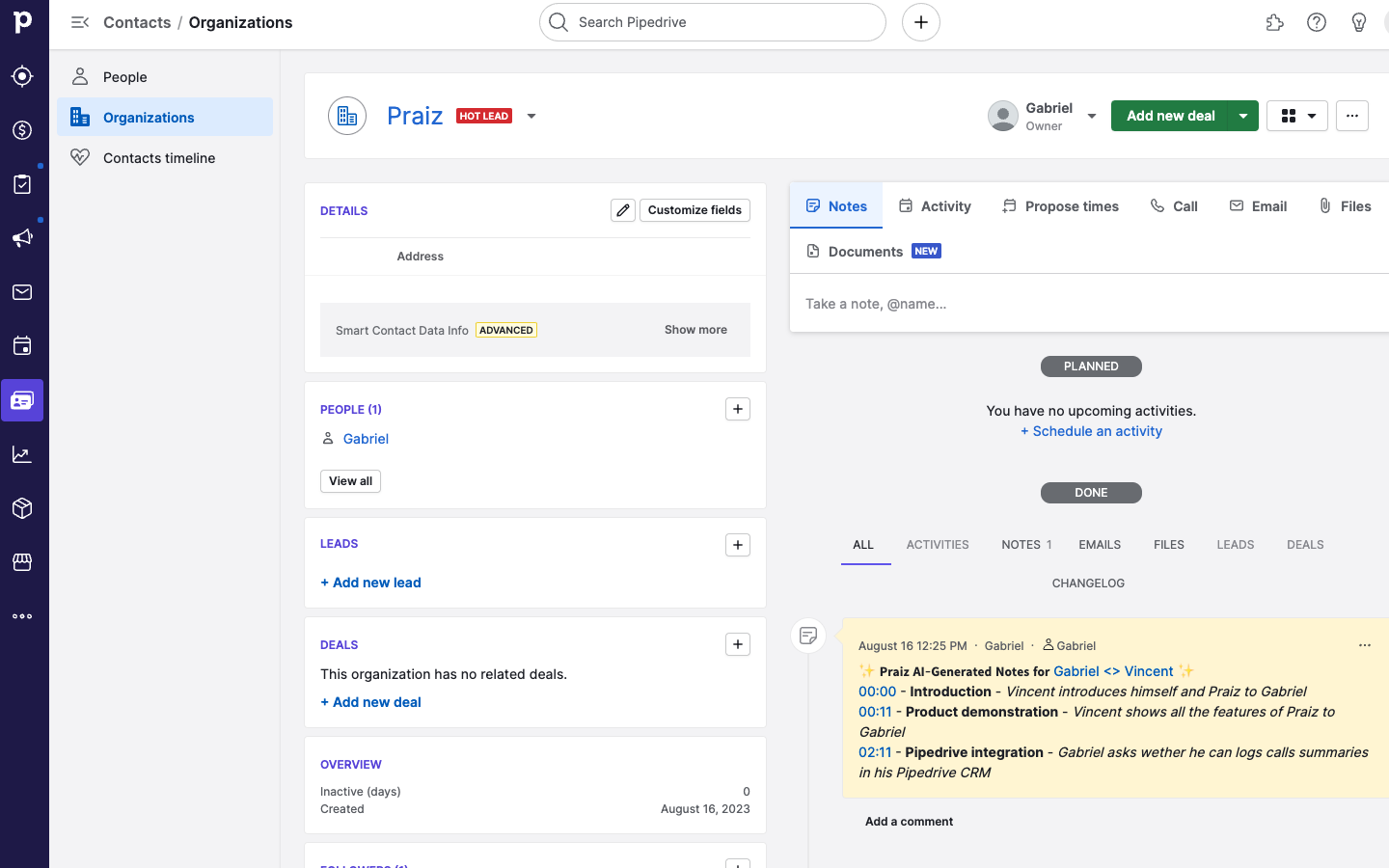
Task: Filter history by EMAILS
Action: (x=1100, y=545)
